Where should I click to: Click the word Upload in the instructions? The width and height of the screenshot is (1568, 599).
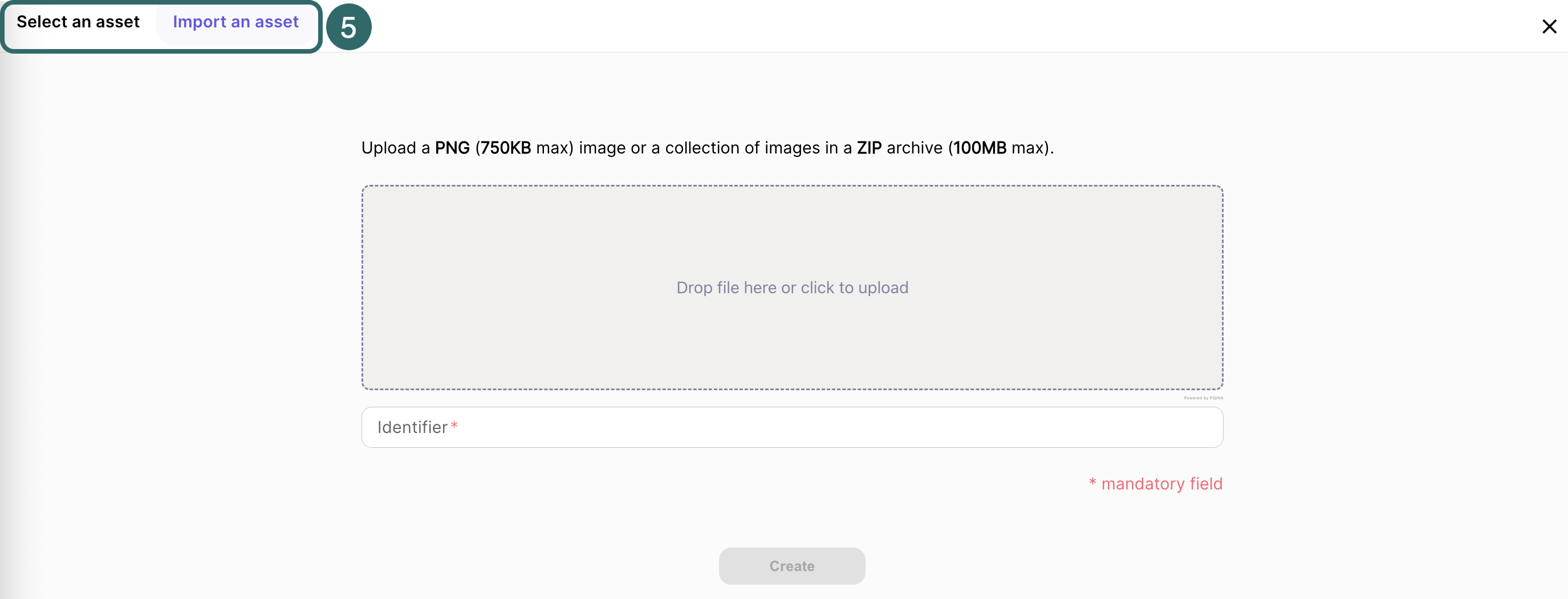pyautogui.click(x=388, y=148)
